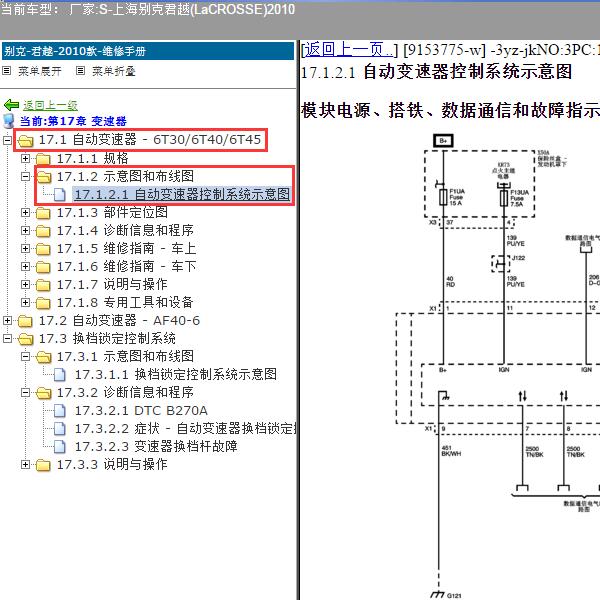This screenshot has width=600, height=600.
Task: Open 17.3.1.1 换档锁定控制系统示意图 page
Action: coord(176,374)
